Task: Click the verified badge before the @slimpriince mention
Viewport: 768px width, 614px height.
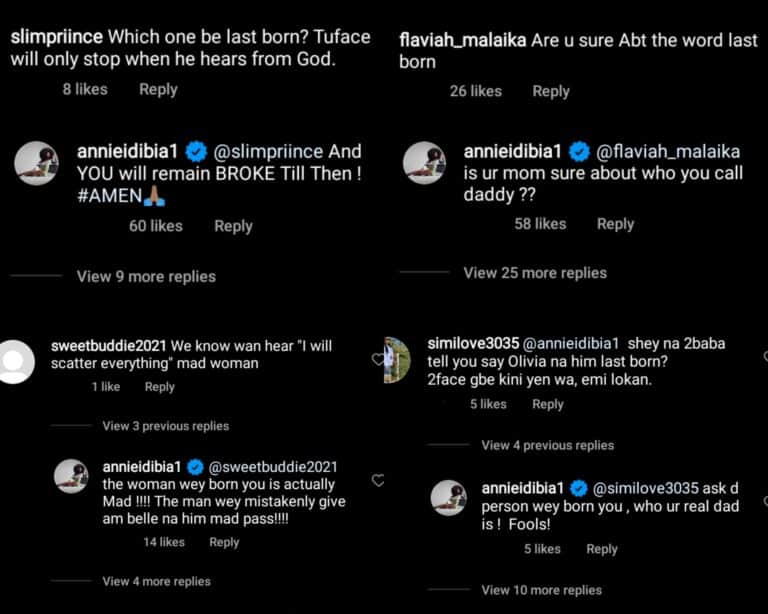Action: pos(197,152)
